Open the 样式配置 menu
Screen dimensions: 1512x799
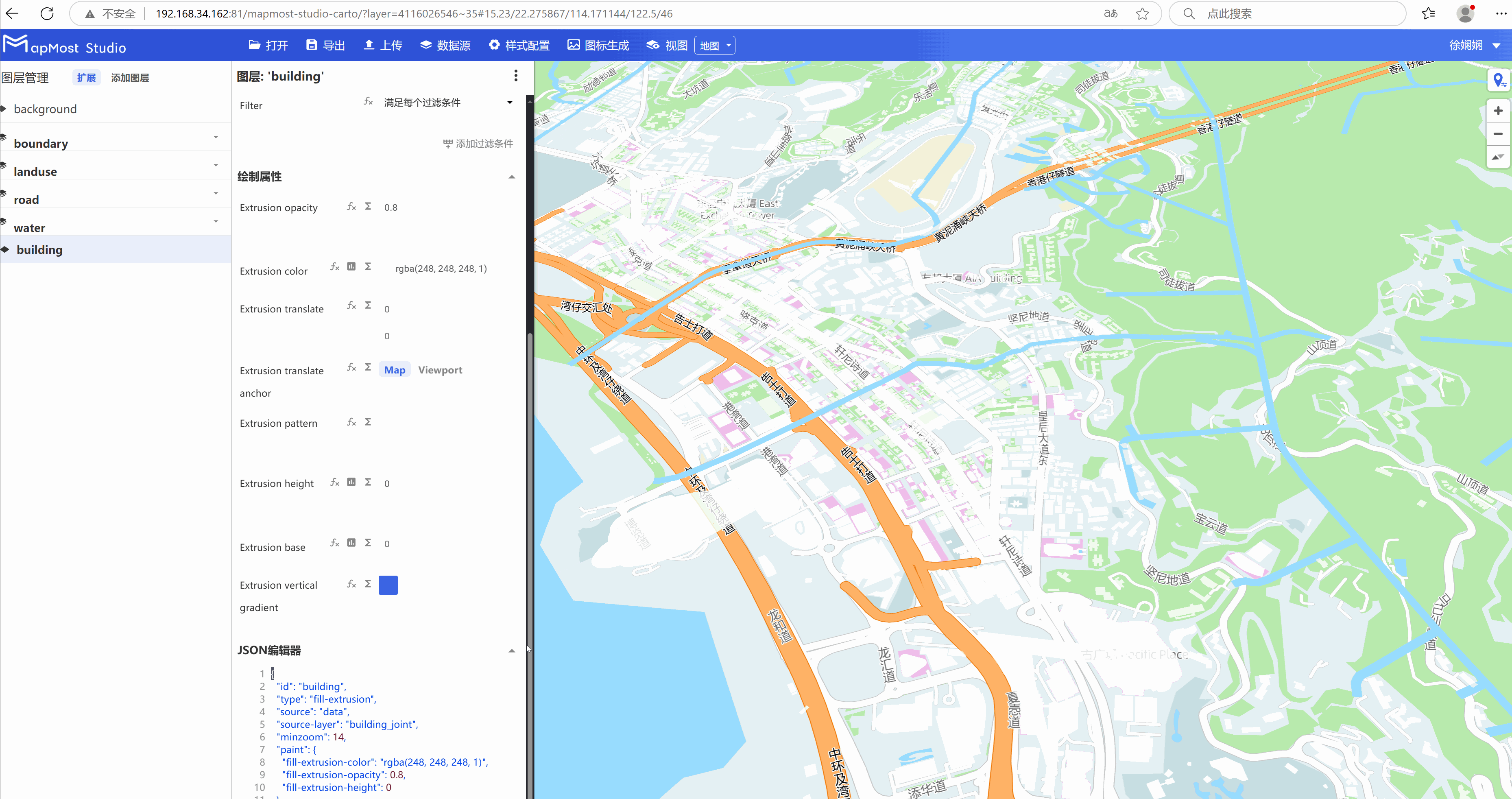click(x=519, y=45)
